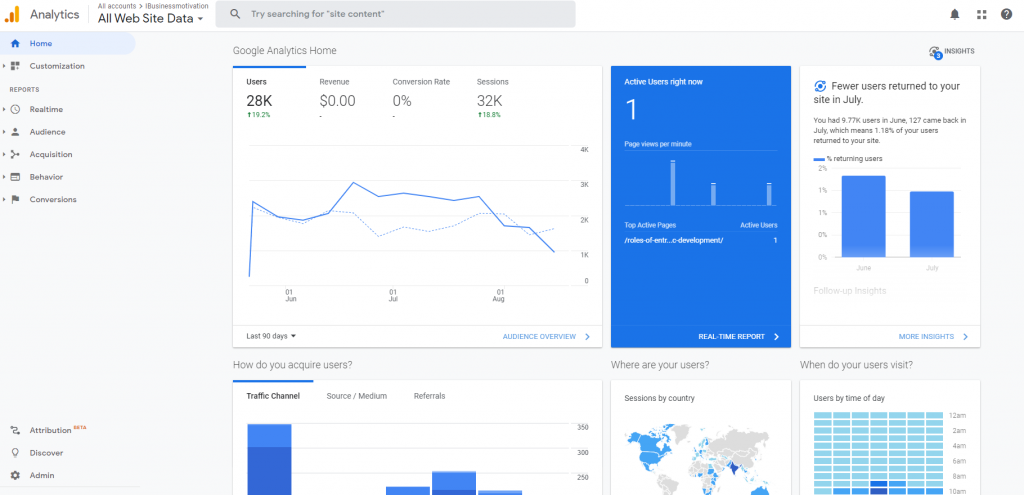Screen dimensions: 1024x495
Task: Open the Real-Time Report link
Action: coord(739,336)
